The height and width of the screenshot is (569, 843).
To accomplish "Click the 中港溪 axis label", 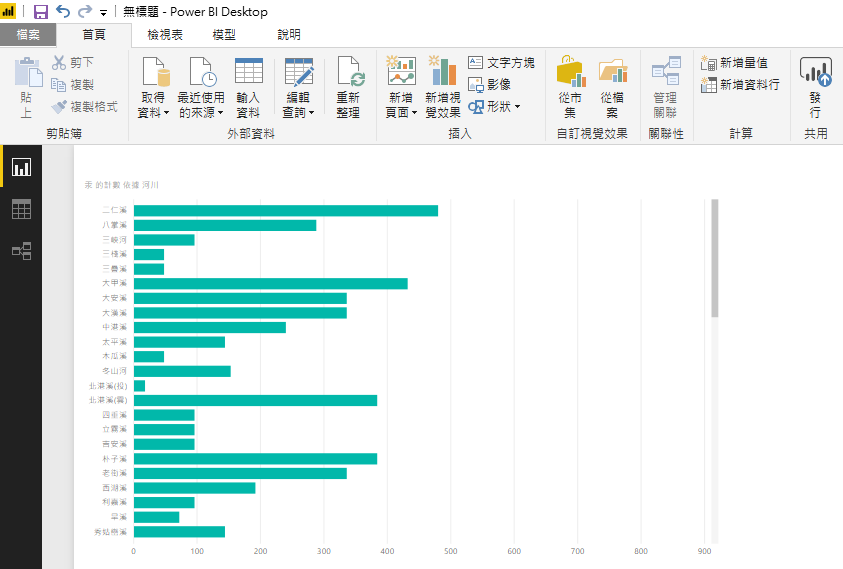I will pos(115,327).
